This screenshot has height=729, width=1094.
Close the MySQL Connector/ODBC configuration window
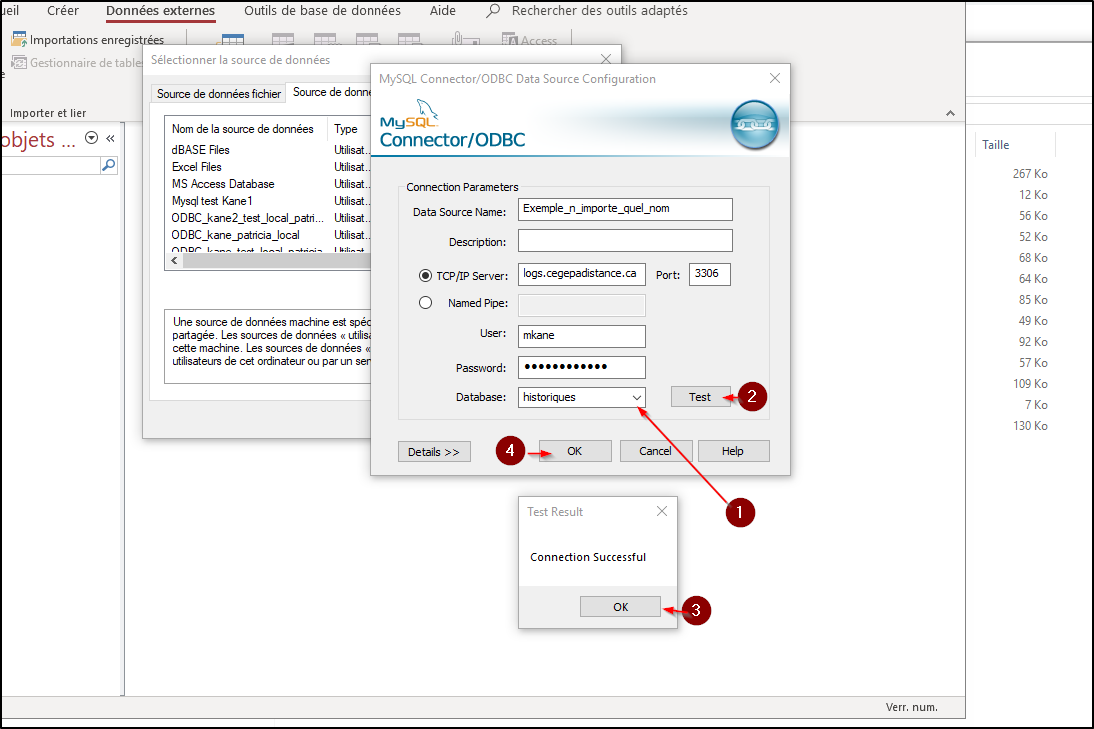click(774, 79)
